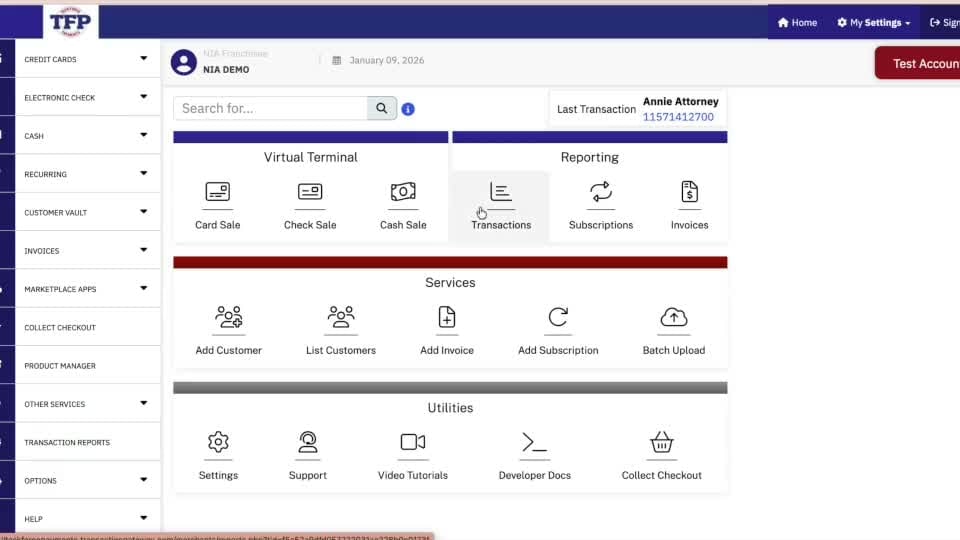Expand the Options sidebar menu
Screen dimensions: 960x540
click(88, 481)
